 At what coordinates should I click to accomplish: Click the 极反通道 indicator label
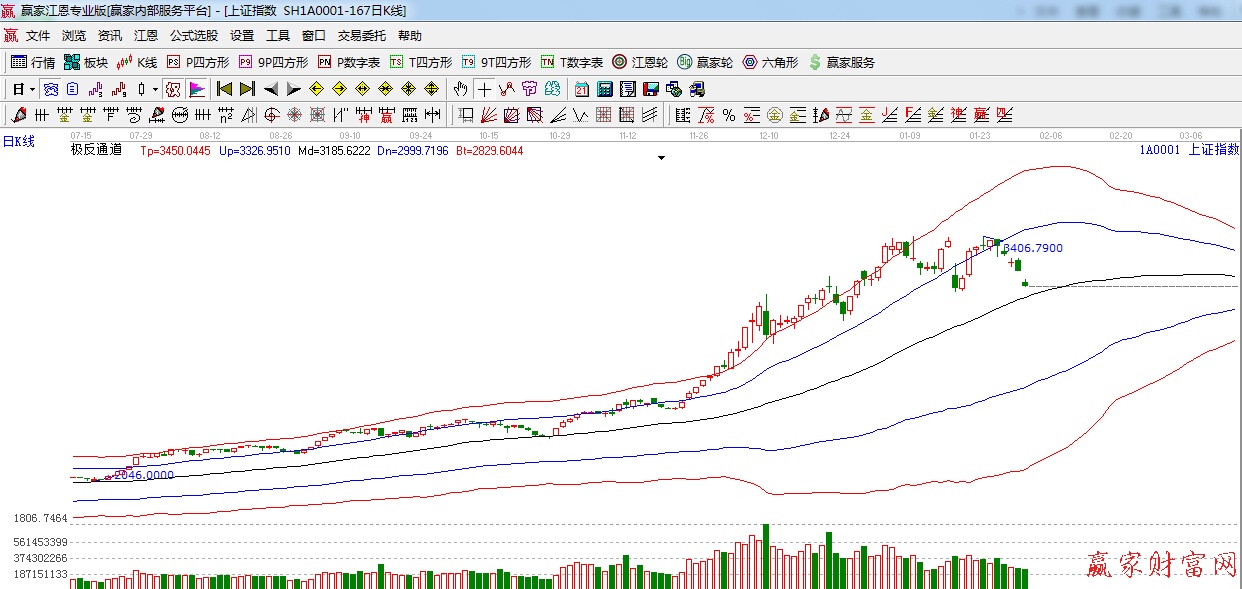coord(96,150)
